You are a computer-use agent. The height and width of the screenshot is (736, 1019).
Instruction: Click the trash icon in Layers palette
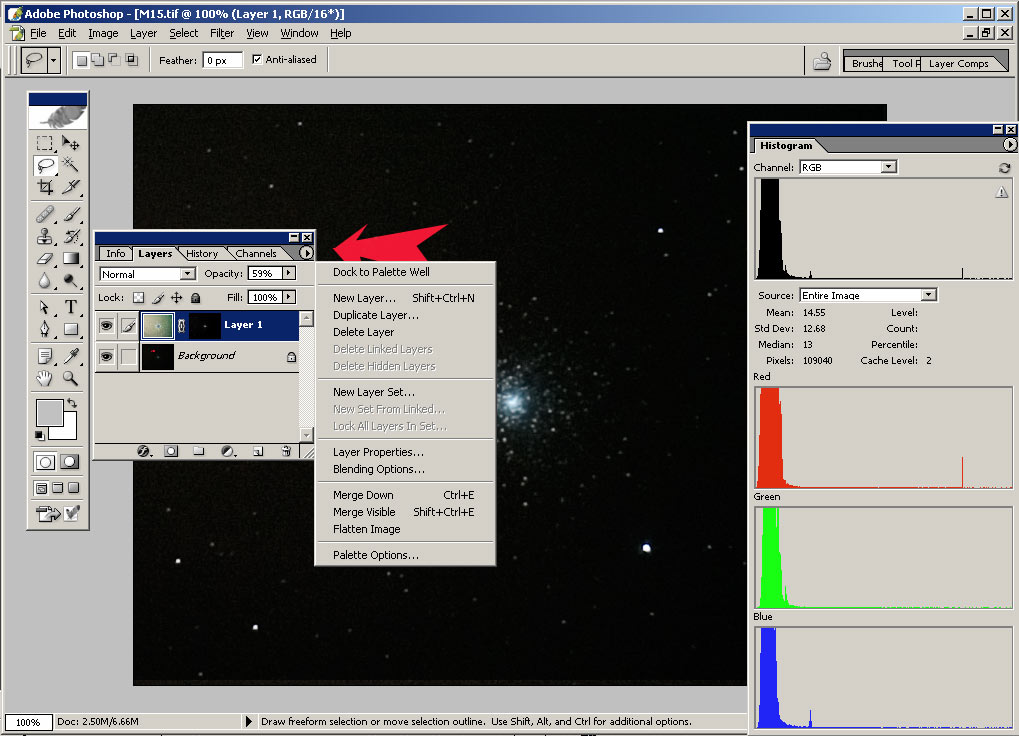[x=285, y=451]
